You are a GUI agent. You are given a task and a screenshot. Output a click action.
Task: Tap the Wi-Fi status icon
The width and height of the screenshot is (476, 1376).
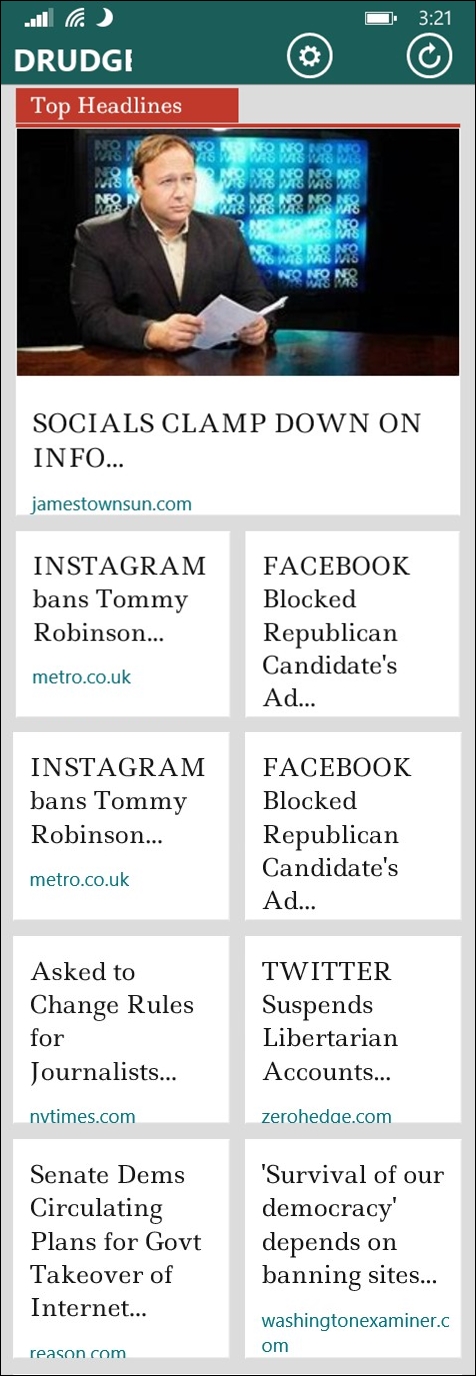pos(75,18)
